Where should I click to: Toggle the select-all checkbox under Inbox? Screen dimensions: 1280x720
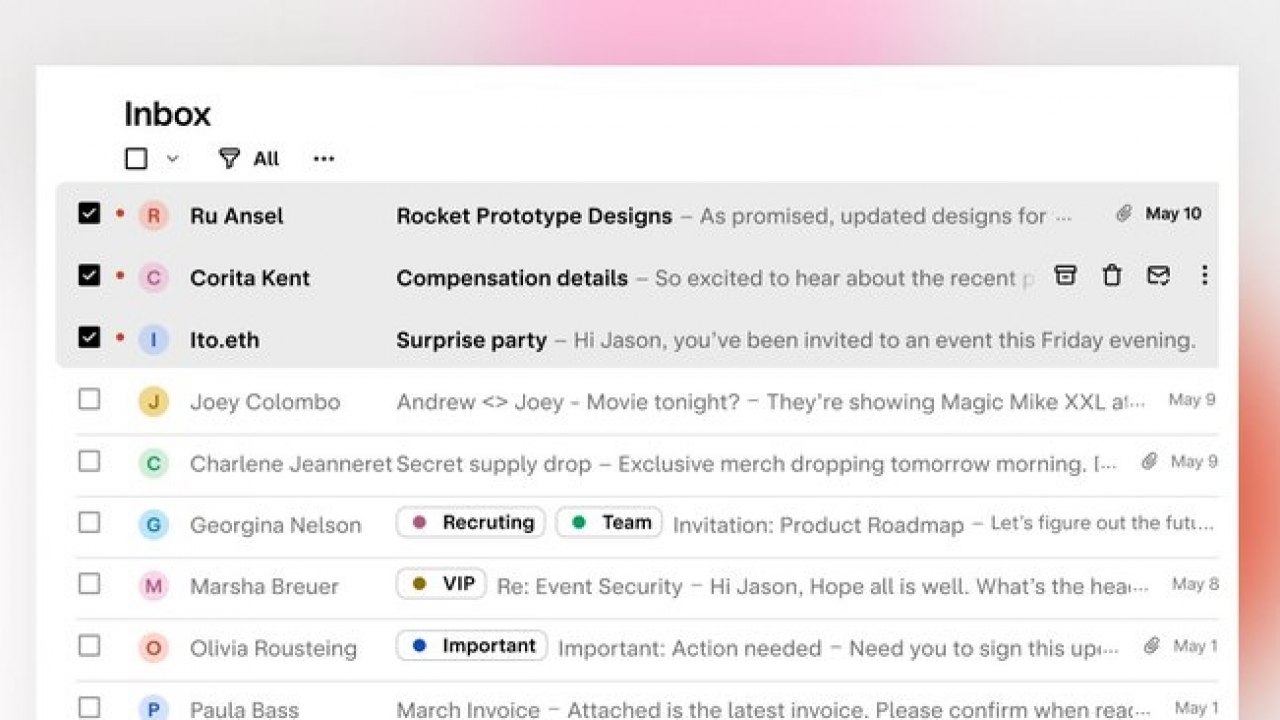tap(136, 158)
